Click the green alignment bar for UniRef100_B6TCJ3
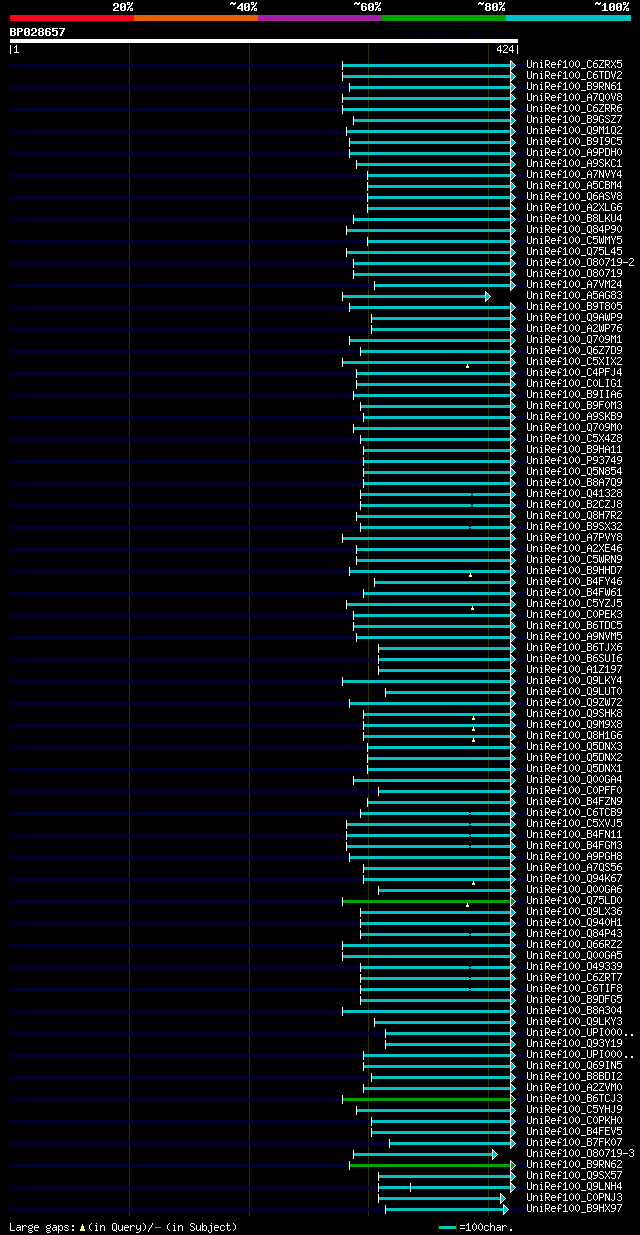 coord(429,1099)
